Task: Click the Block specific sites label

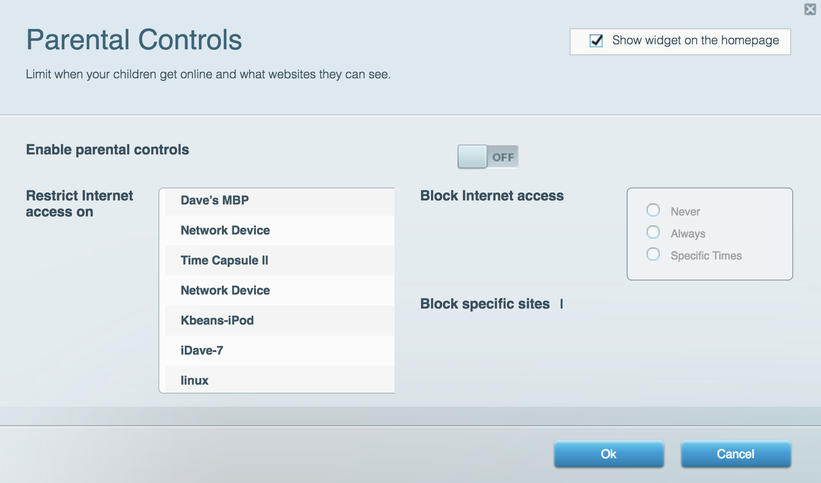Action: tap(485, 304)
